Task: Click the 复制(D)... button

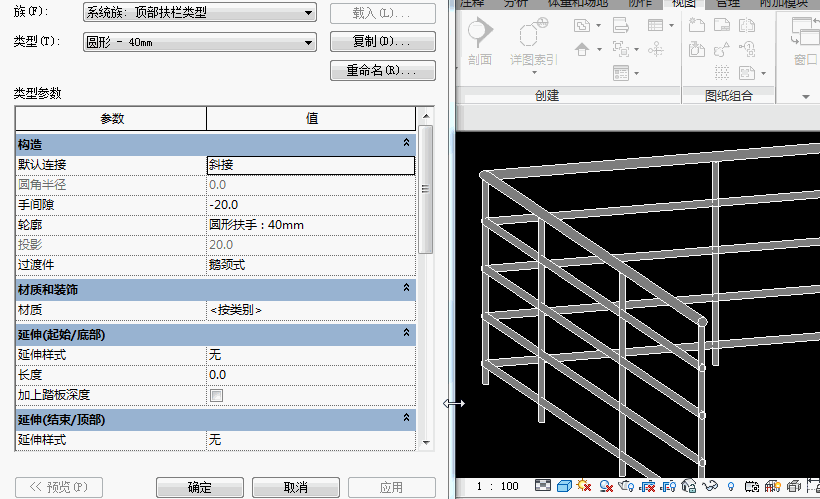Action: pos(382,42)
